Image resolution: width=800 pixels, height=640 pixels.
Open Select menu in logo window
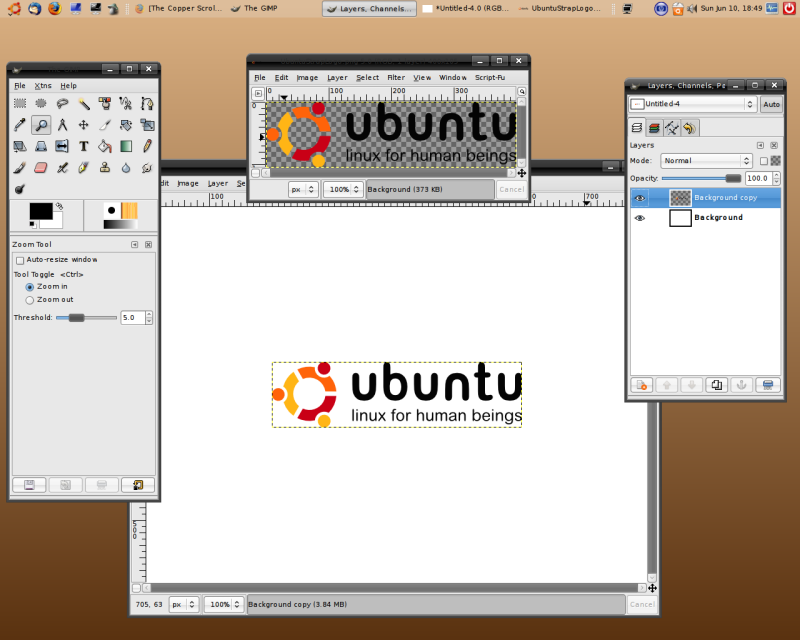[367, 78]
